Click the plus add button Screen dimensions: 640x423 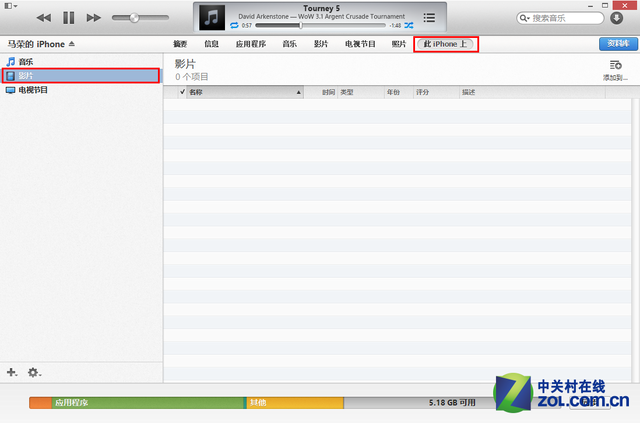click(x=12, y=372)
